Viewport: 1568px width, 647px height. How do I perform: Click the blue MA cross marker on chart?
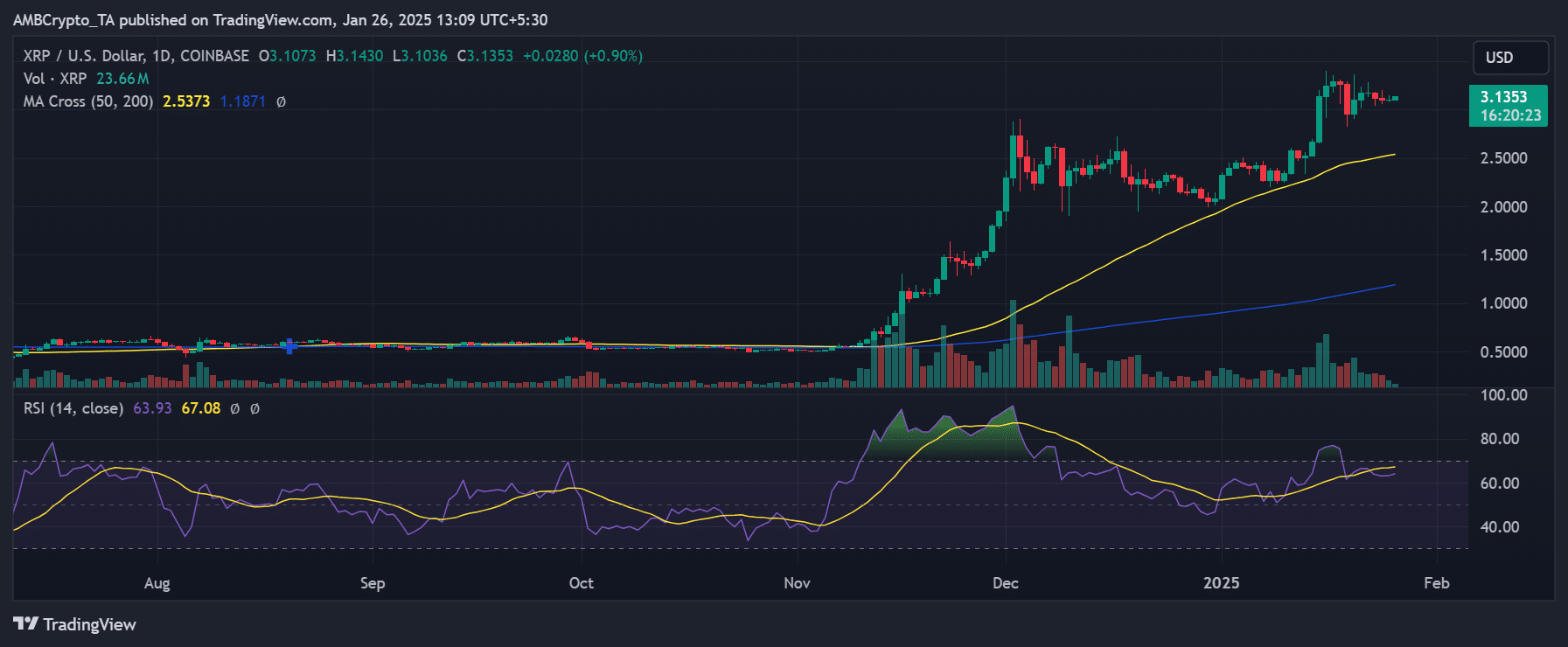(289, 346)
